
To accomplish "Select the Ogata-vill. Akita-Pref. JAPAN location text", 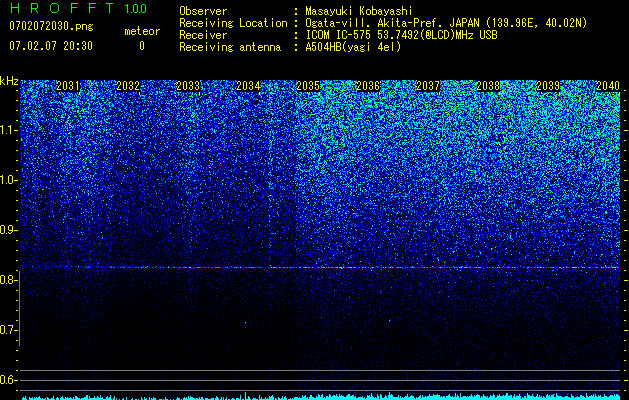I will click(x=446, y=23).
